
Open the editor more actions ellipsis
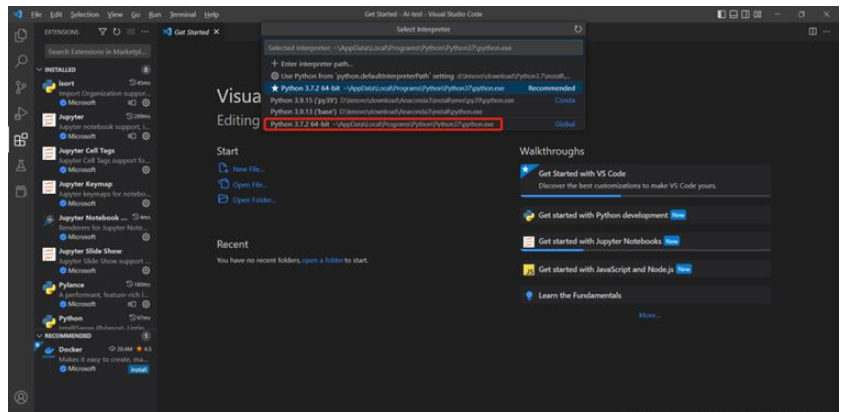point(826,32)
